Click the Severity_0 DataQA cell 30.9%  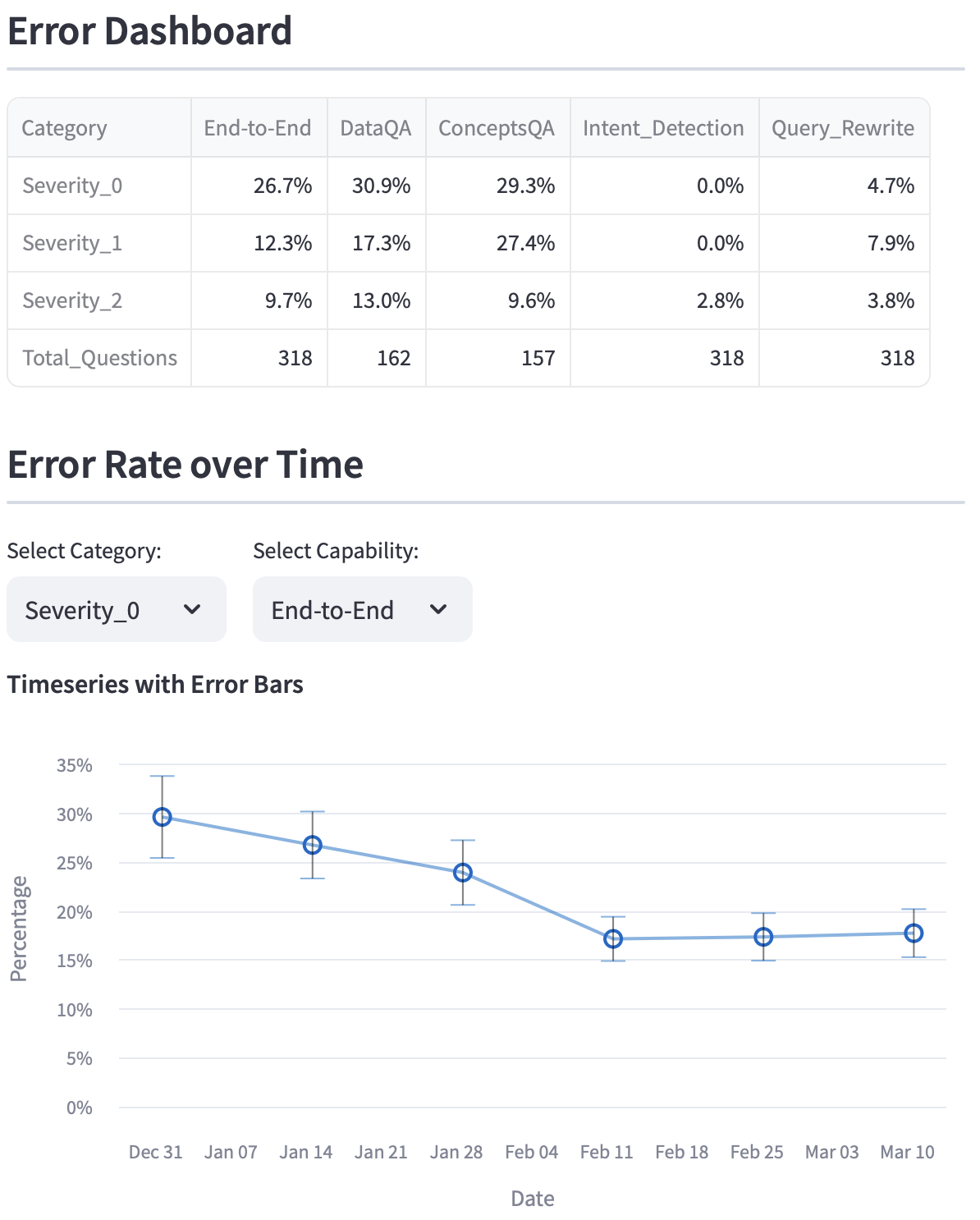click(382, 186)
